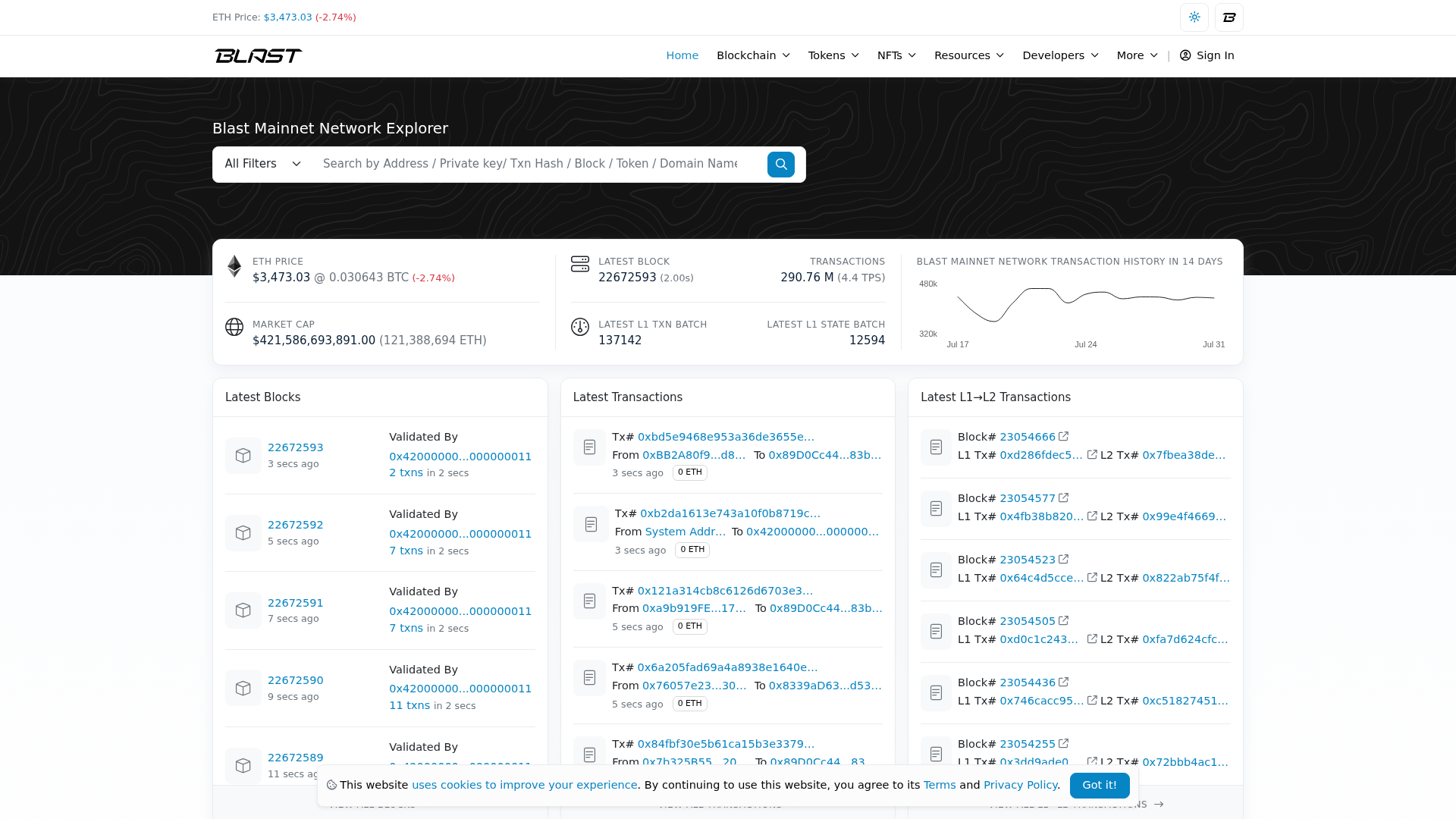The width and height of the screenshot is (1456, 819).
Task: Click the globe icon next to Market Cap
Action: 234,328
